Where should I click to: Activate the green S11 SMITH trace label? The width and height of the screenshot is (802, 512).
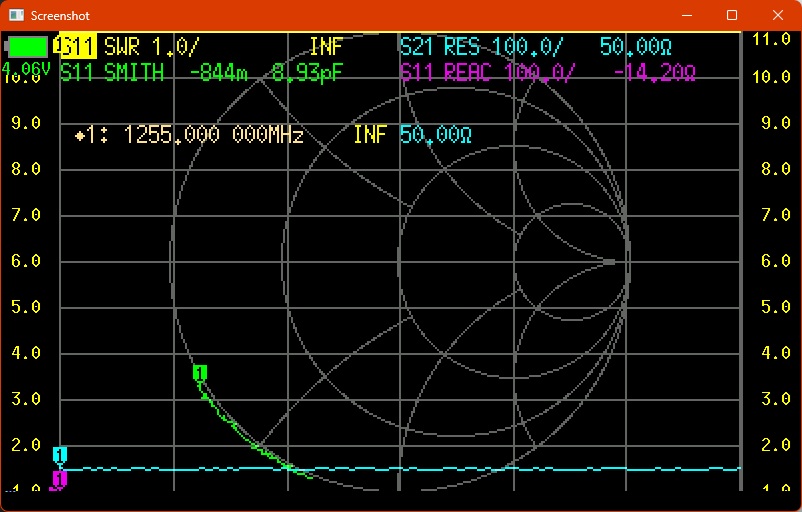[112, 72]
